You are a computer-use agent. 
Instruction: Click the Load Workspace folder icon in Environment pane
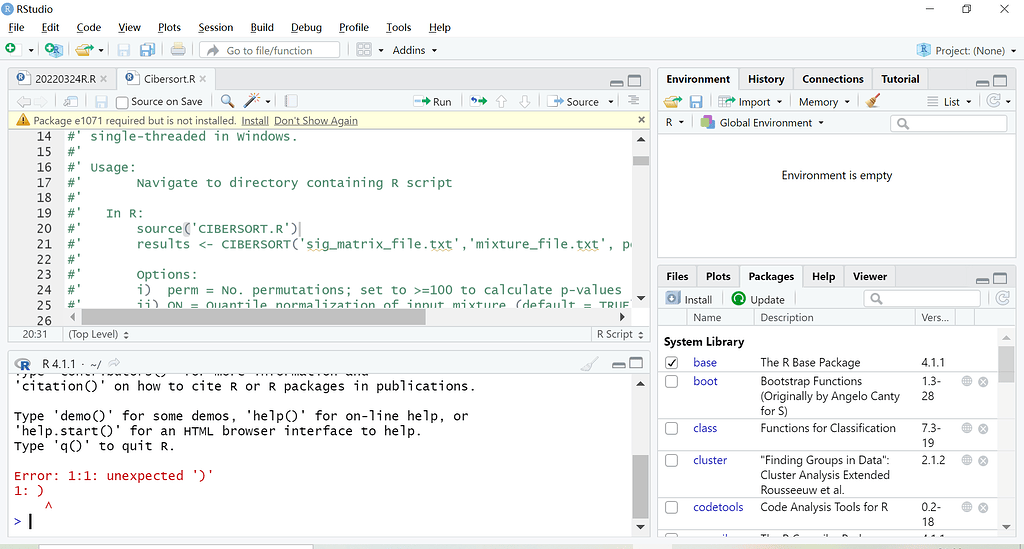point(673,101)
